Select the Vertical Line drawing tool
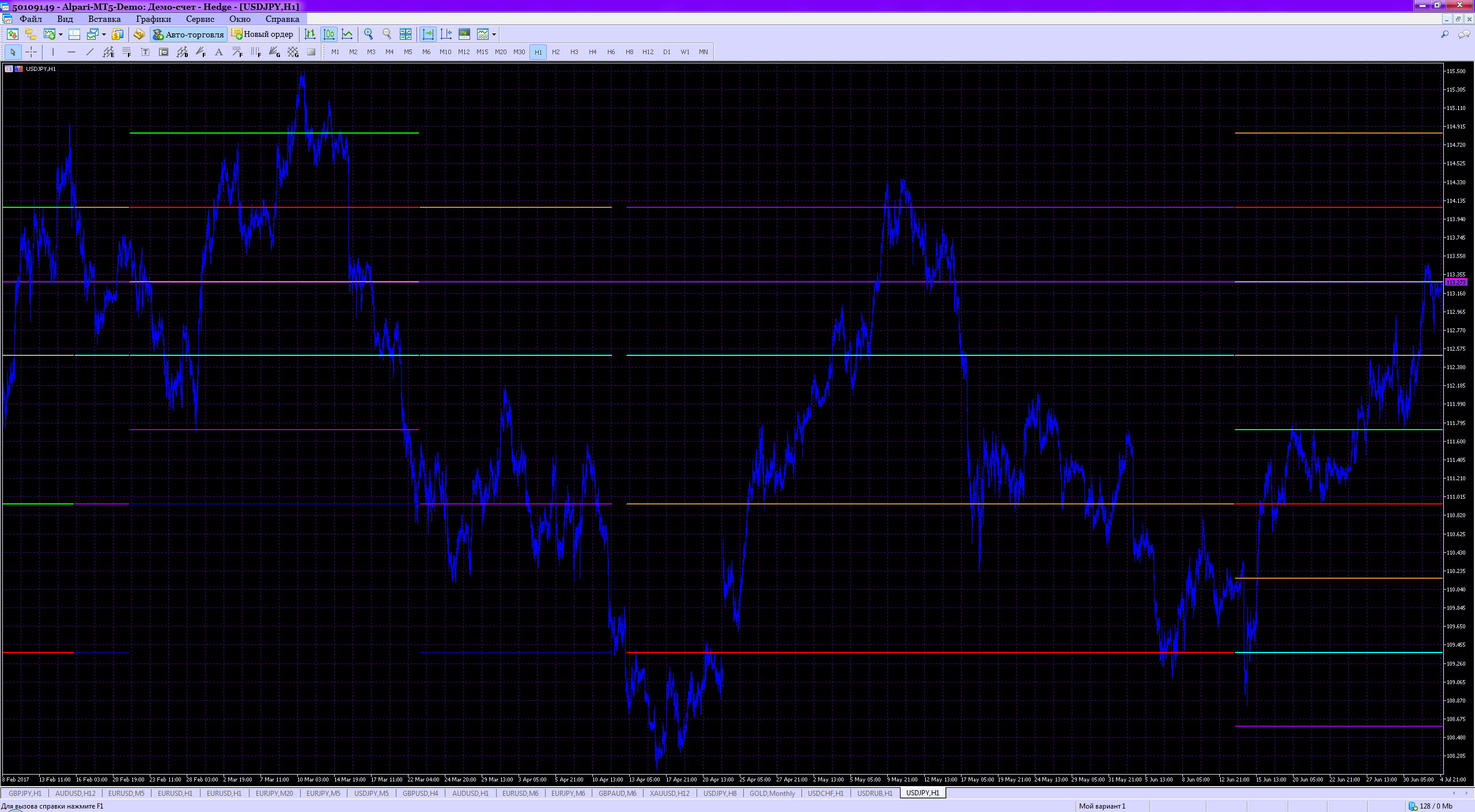The image size is (1475, 812). pyautogui.click(x=53, y=52)
